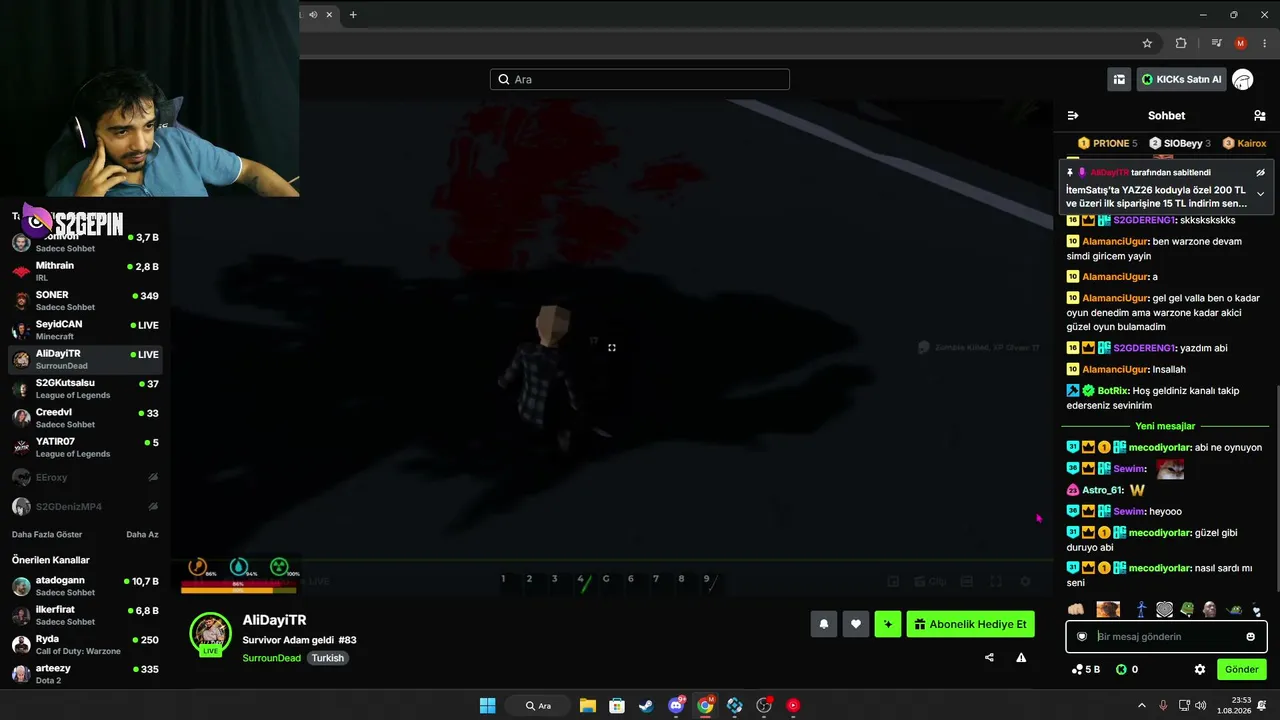Open channel points 5 B balance
The height and width of the screenshot is (720, 1280).
[x=1086, y=669]
